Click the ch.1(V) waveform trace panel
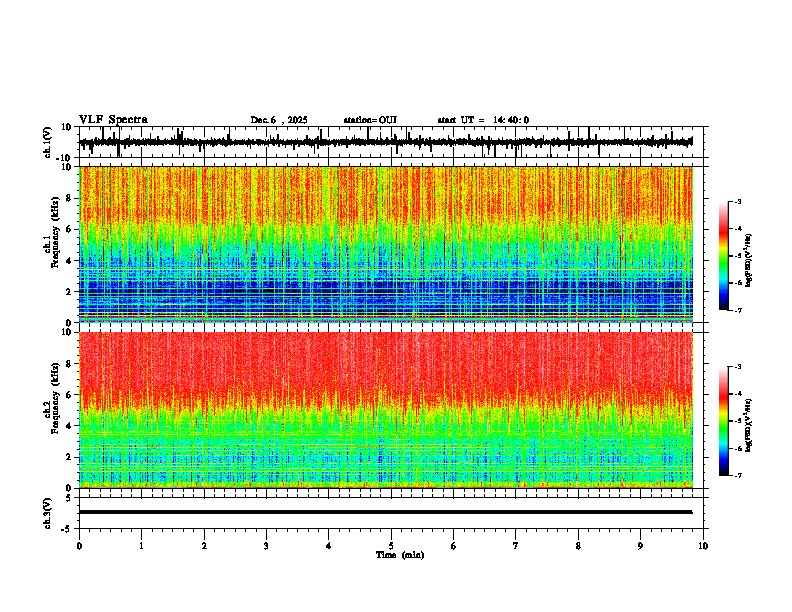 [x=393, y=142]
